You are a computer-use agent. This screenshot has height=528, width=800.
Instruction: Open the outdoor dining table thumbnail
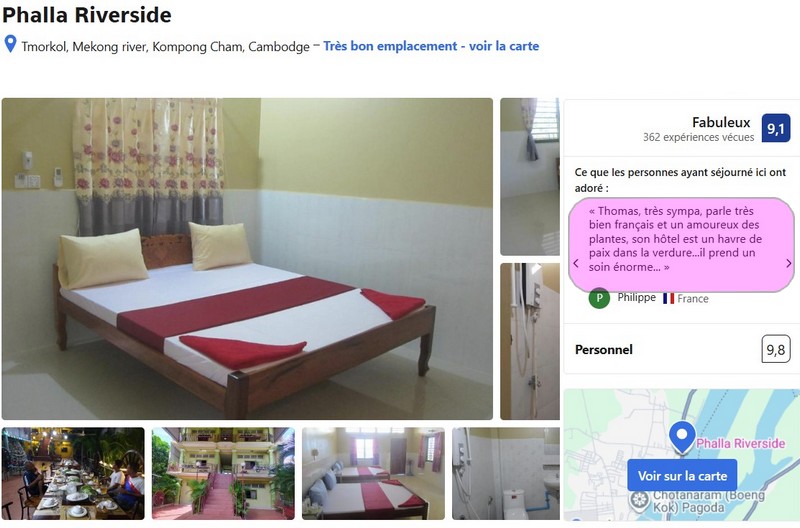click(x=73, y=473)
